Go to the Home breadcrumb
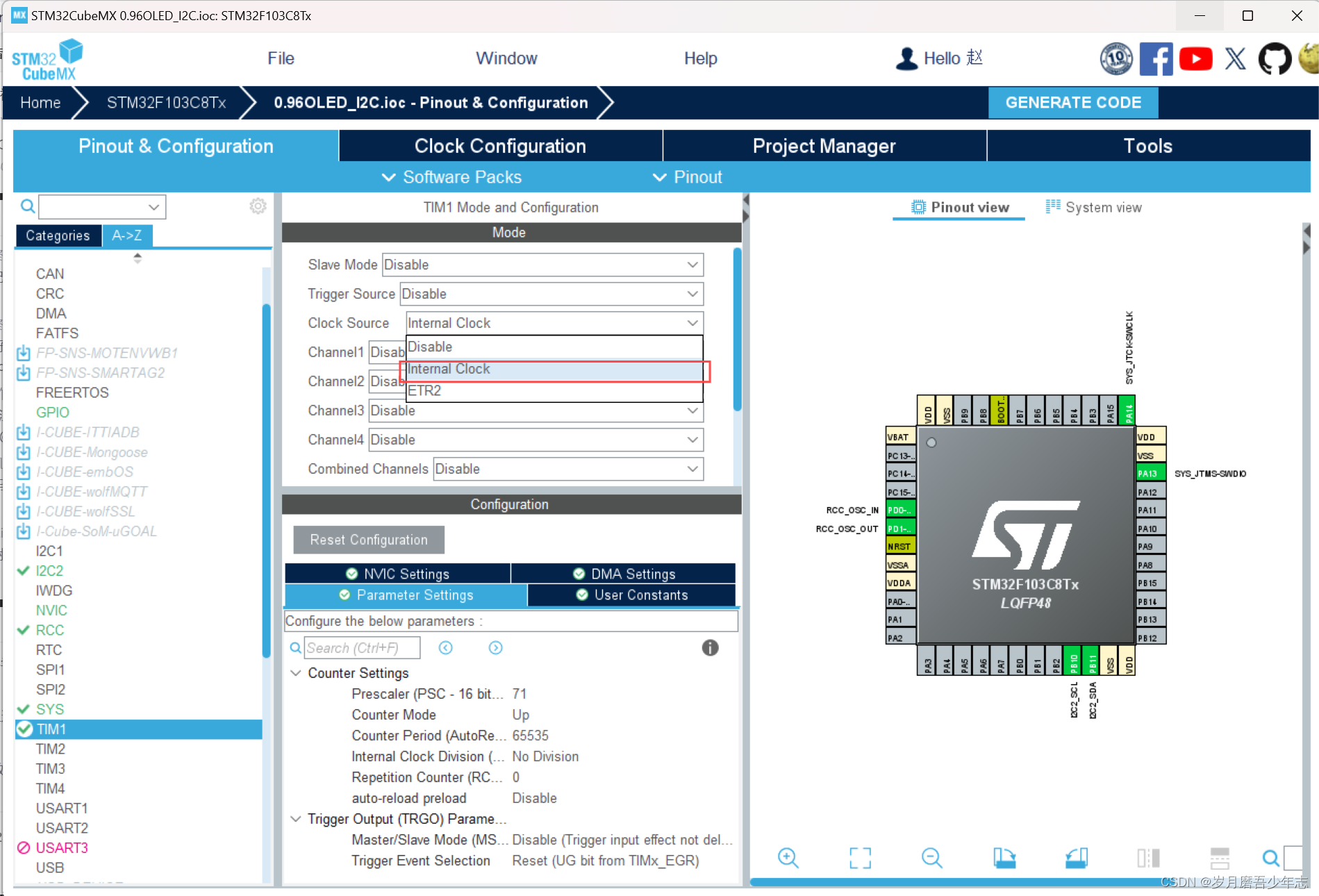Screen dimensions: 1319x896 (40, 103)
